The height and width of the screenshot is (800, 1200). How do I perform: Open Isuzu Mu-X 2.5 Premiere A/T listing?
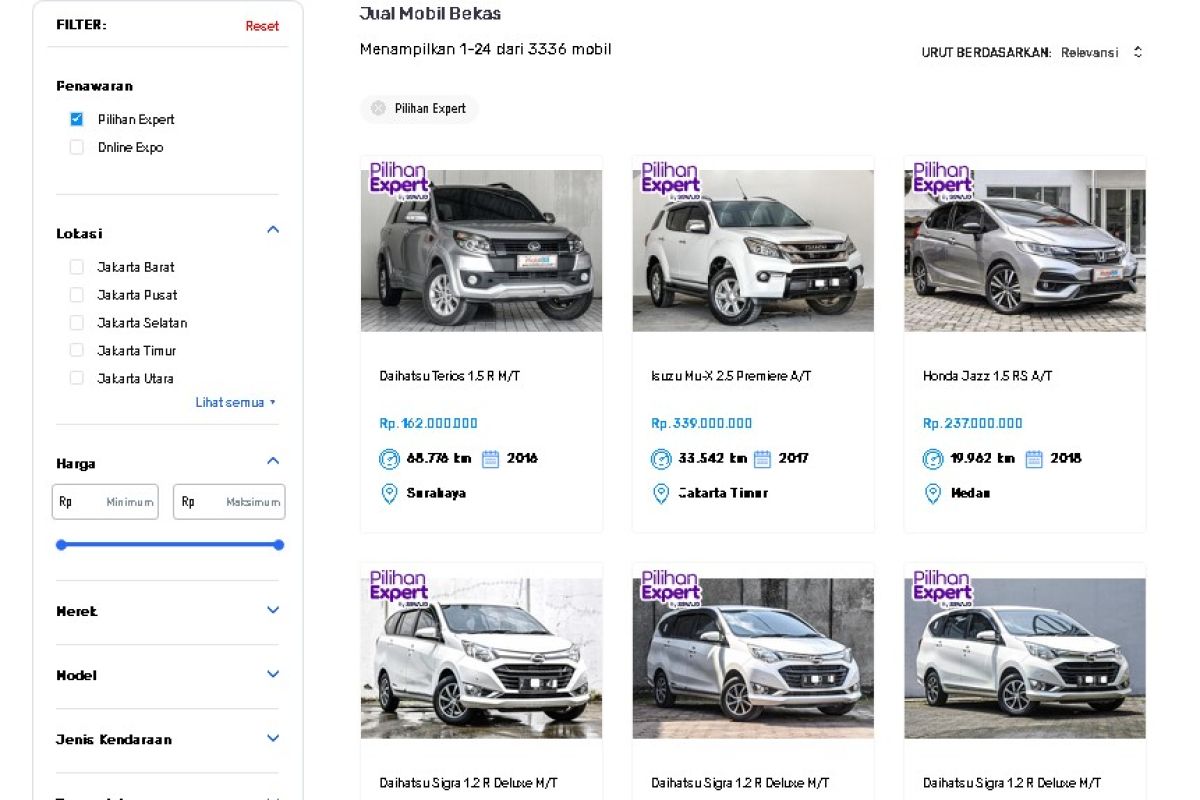click(x=731, y=376)
